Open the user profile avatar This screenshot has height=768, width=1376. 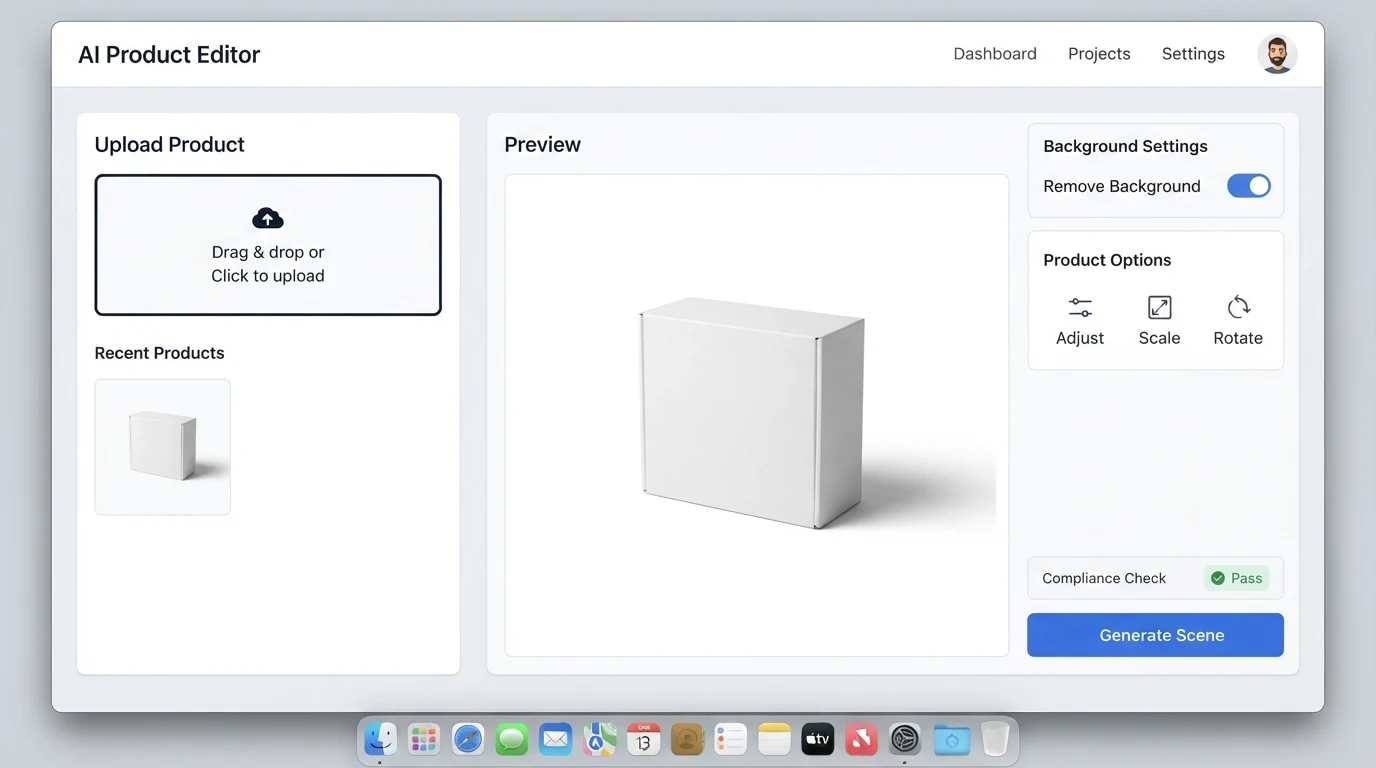click(1277, 54)
